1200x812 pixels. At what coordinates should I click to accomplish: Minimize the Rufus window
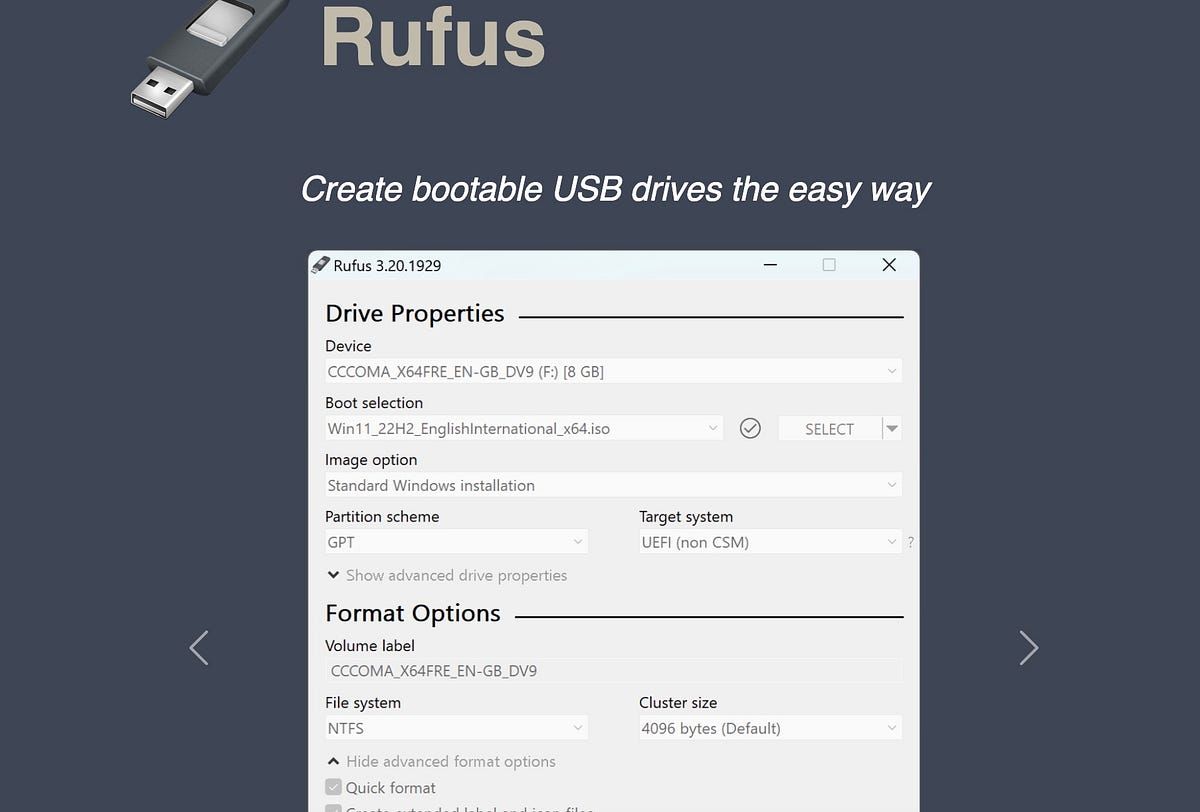point(770,265)
